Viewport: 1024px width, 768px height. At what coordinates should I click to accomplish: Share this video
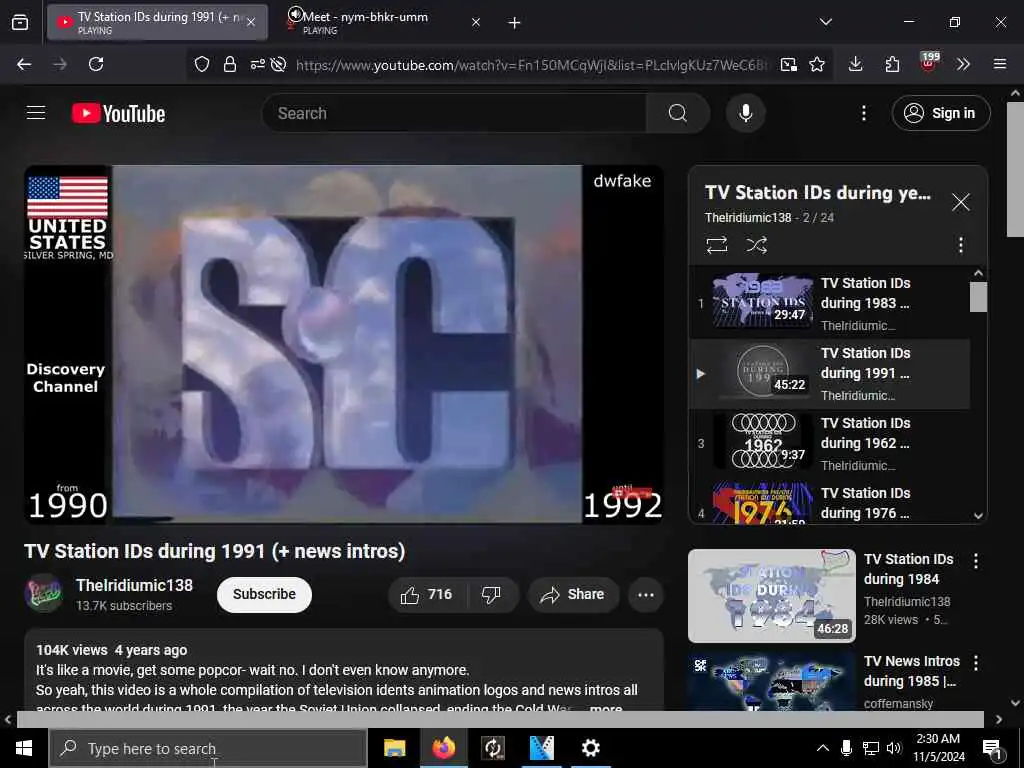pyautogui.click(x=573, y=594)
